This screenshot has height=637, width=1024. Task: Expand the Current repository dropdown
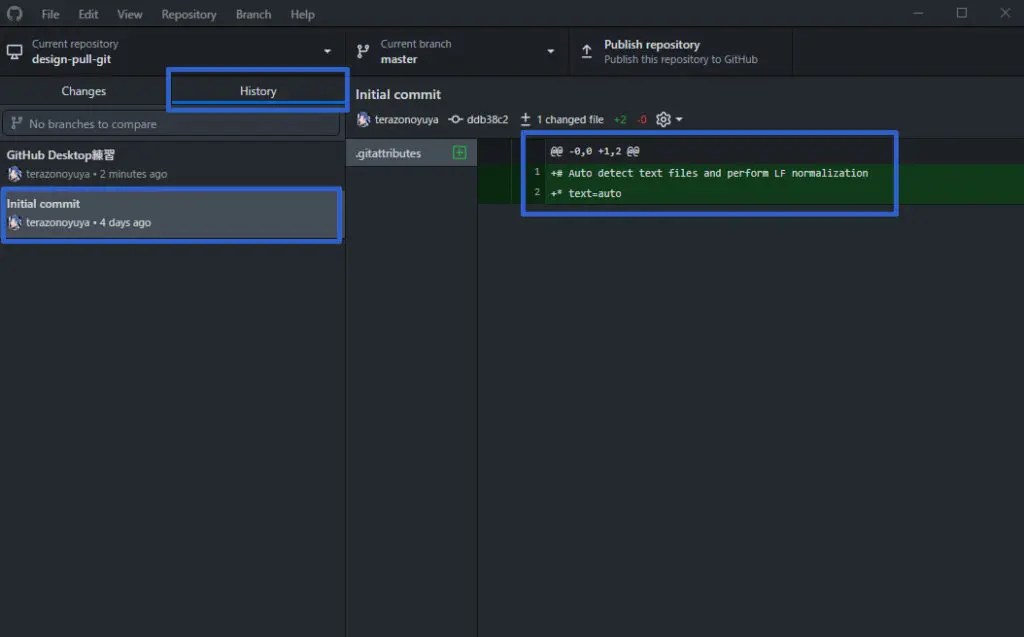point(327,52)
